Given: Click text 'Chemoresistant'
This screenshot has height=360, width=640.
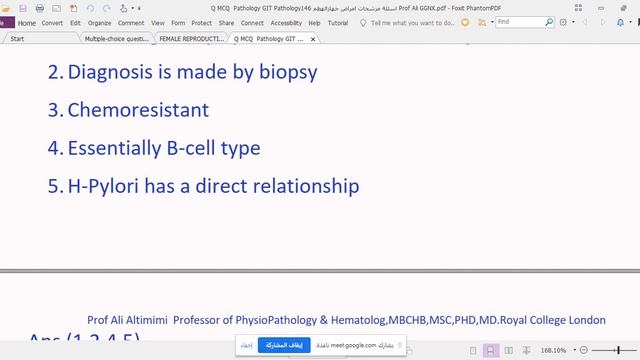Looking at the screenshot, I should click(138, 110).
